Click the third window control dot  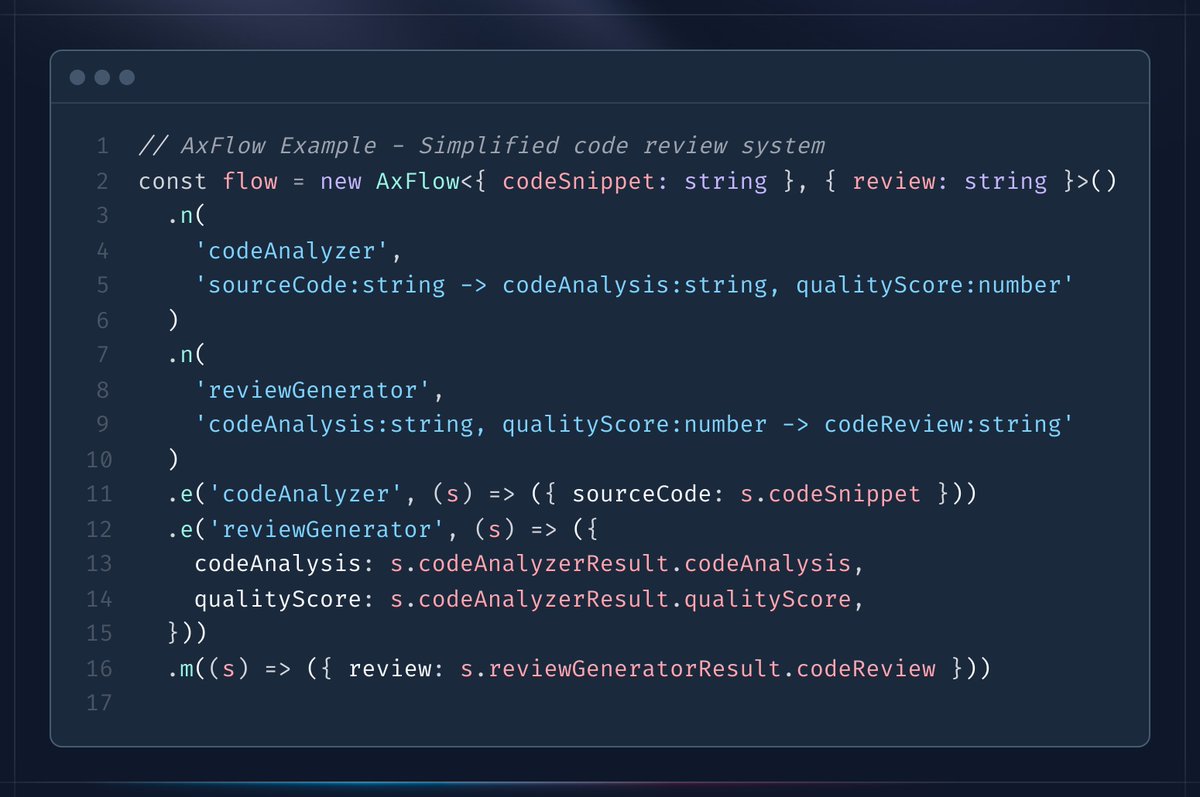point(126,78)
